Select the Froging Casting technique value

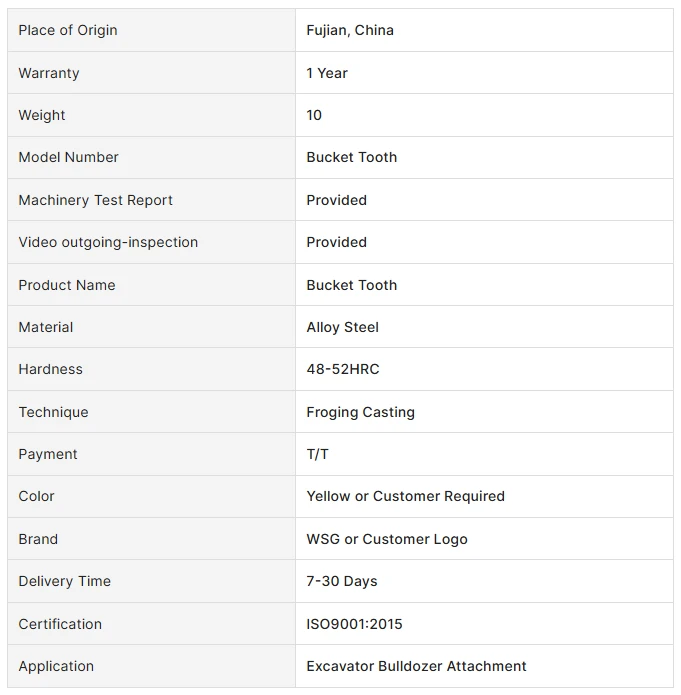coord(360,412)
